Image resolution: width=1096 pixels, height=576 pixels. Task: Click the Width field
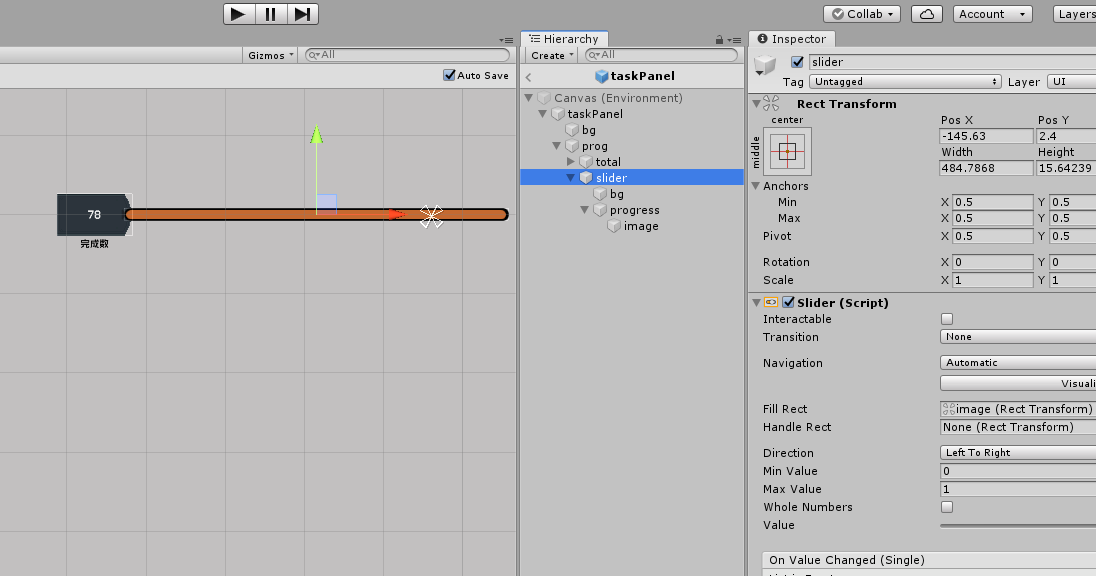[x=986, y=168]
